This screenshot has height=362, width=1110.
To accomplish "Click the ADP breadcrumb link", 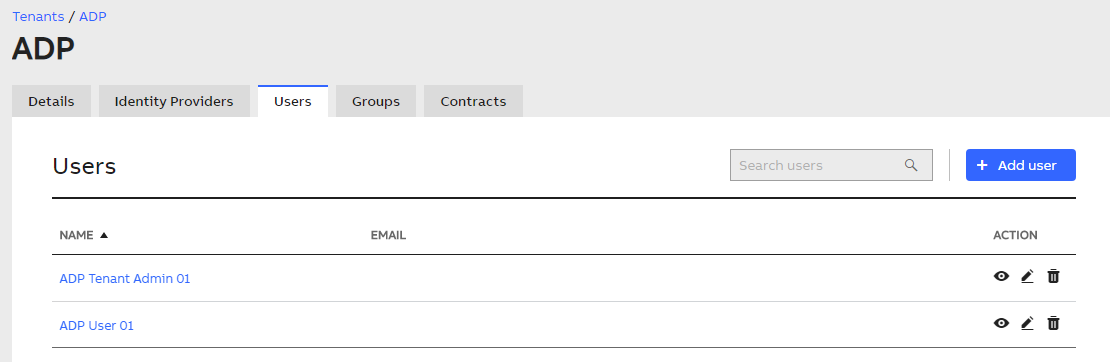I will coord(93,16).
